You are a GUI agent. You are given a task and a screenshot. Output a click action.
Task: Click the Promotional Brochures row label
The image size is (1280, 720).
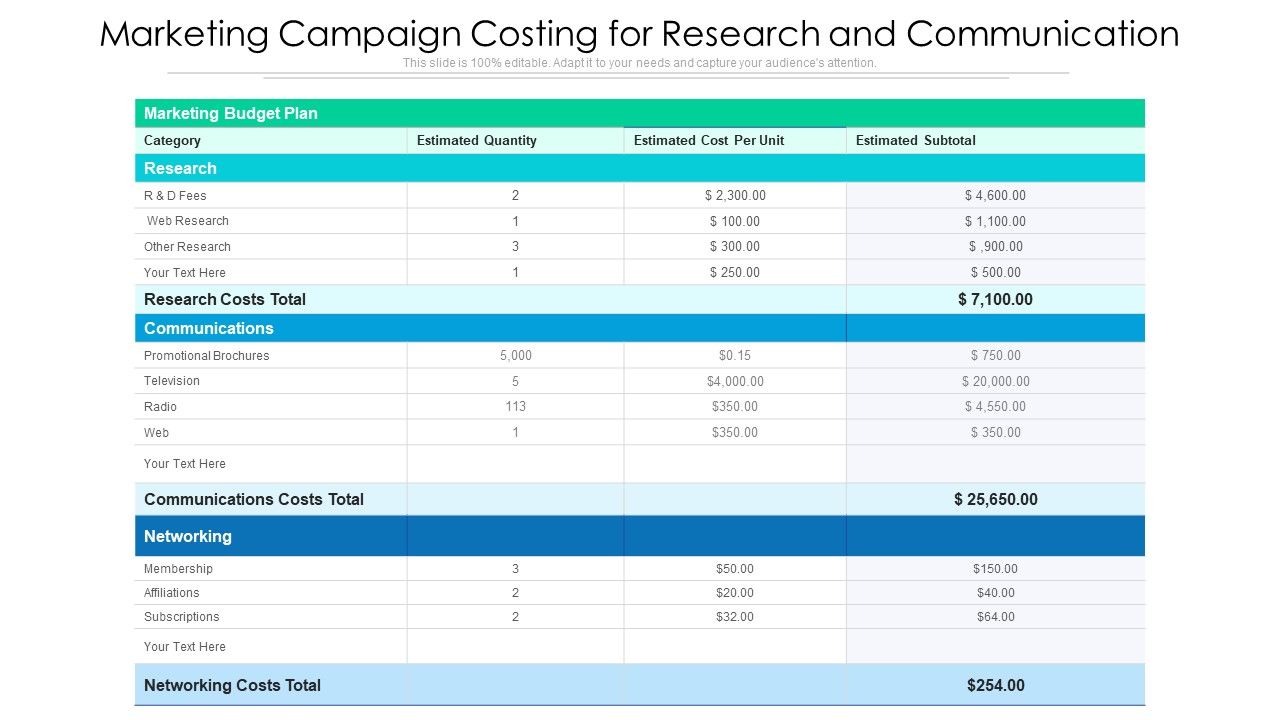tap(206, 356)
